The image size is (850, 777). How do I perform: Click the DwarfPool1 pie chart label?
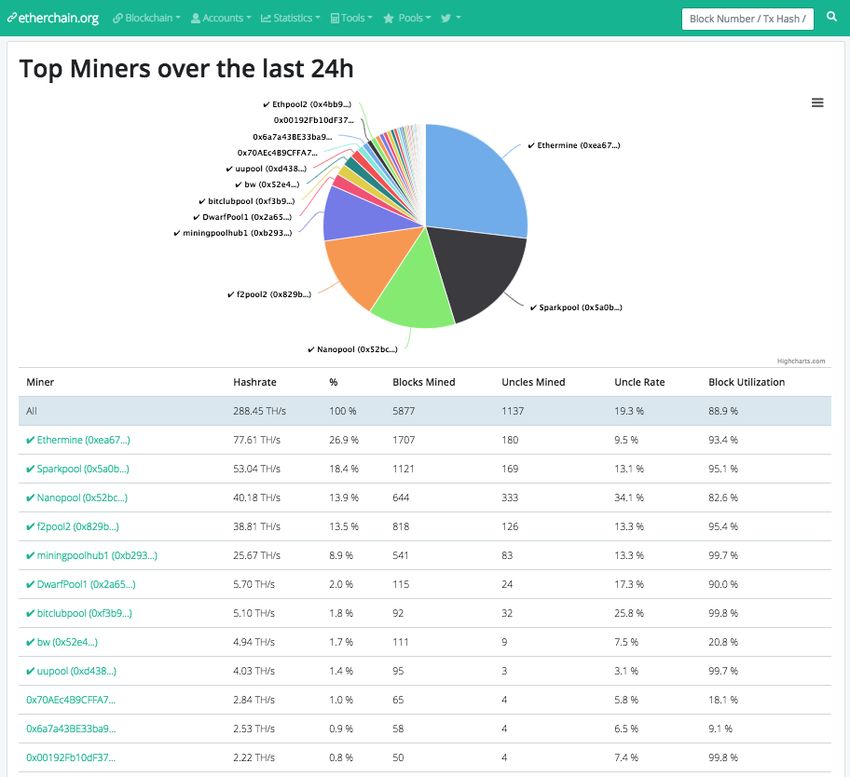[x=242, y=217]
